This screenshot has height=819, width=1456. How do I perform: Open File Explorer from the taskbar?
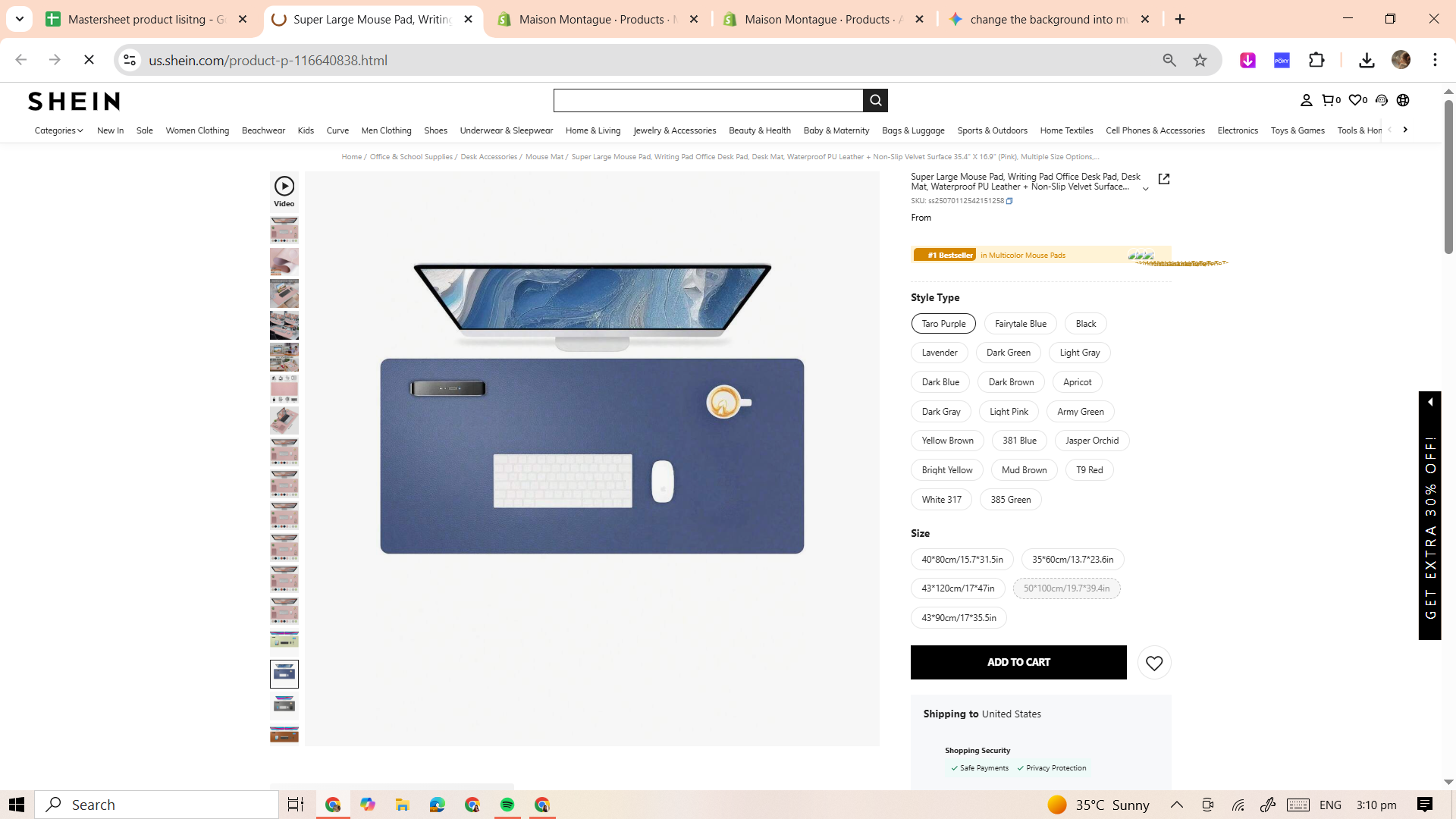point(402,805)
